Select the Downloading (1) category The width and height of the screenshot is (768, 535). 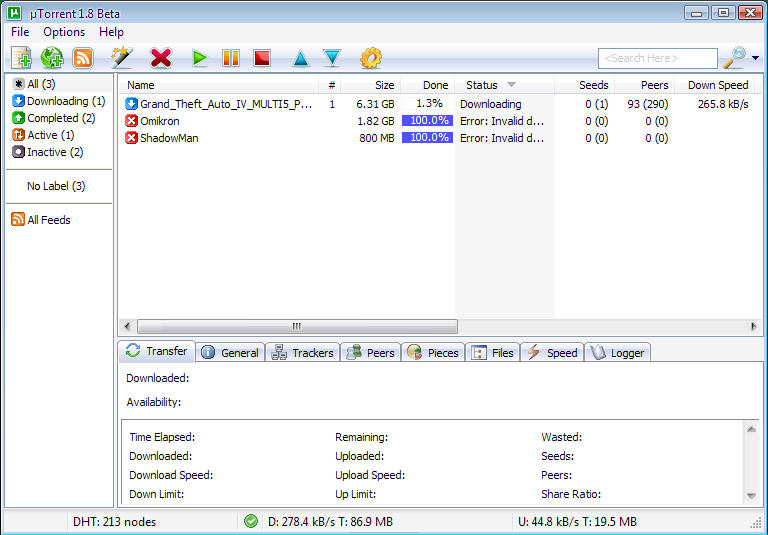pyautogui.click(x=59, y=101)
